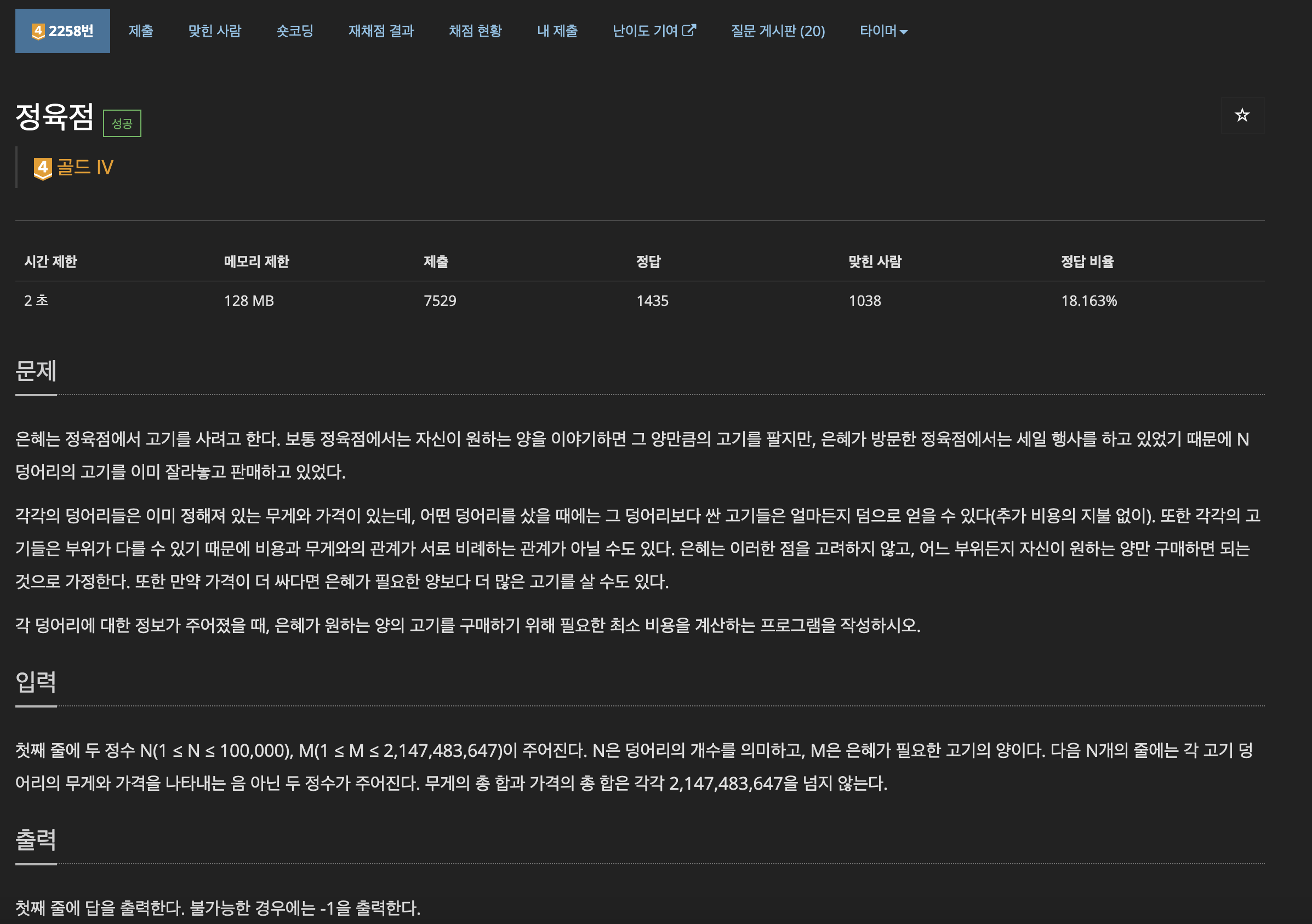Click the problem title 정육점
Screen dimensions: 1312x924
(54, 117)
